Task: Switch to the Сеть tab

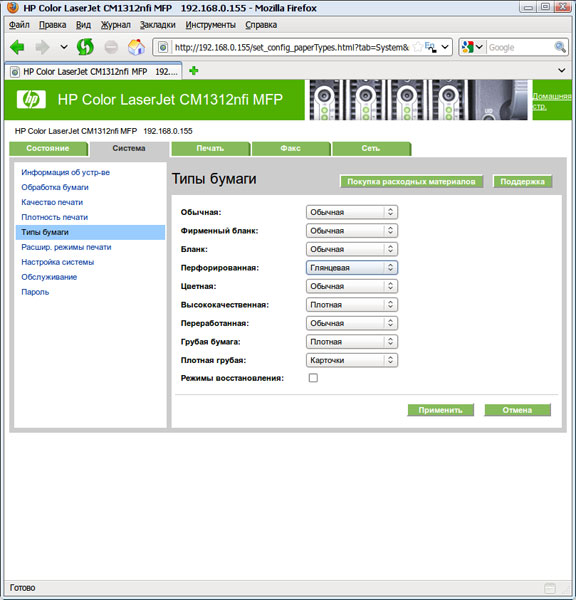Action: pyautogui.click(x=371, y=148)
